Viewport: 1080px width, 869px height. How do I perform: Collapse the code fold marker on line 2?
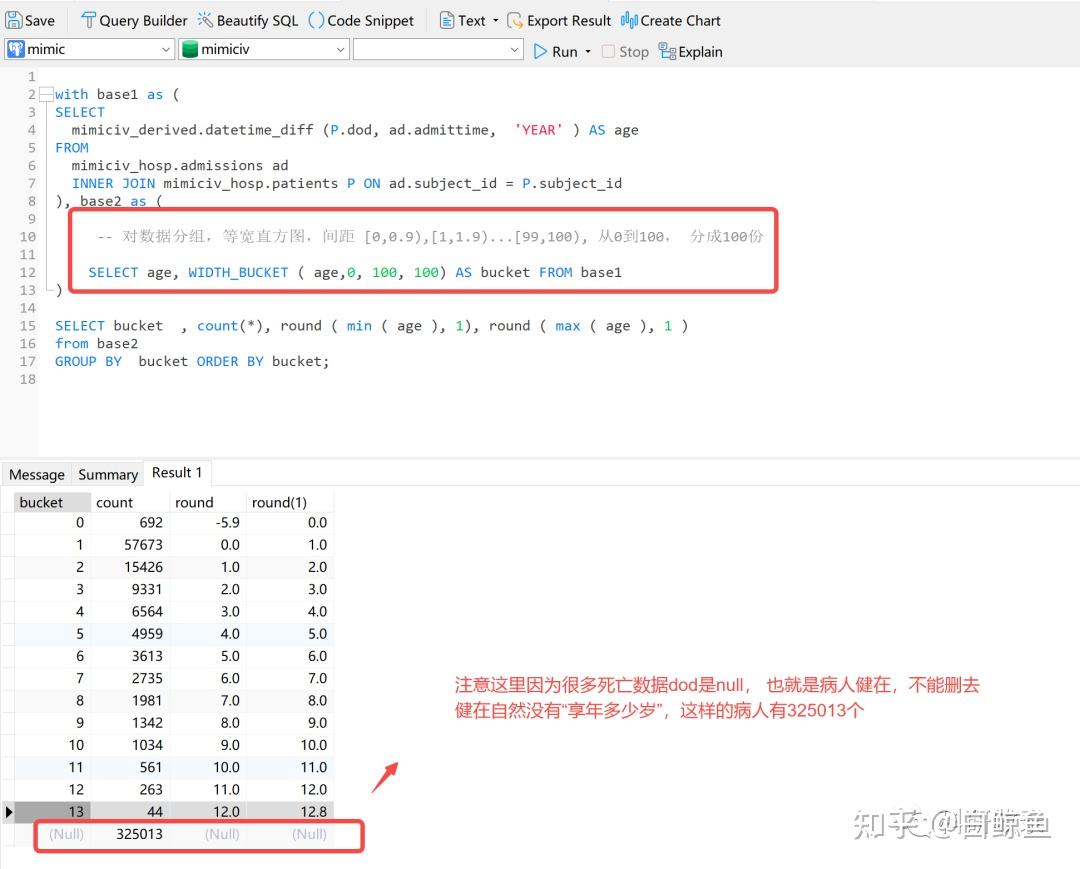click(x=47, y=93)
